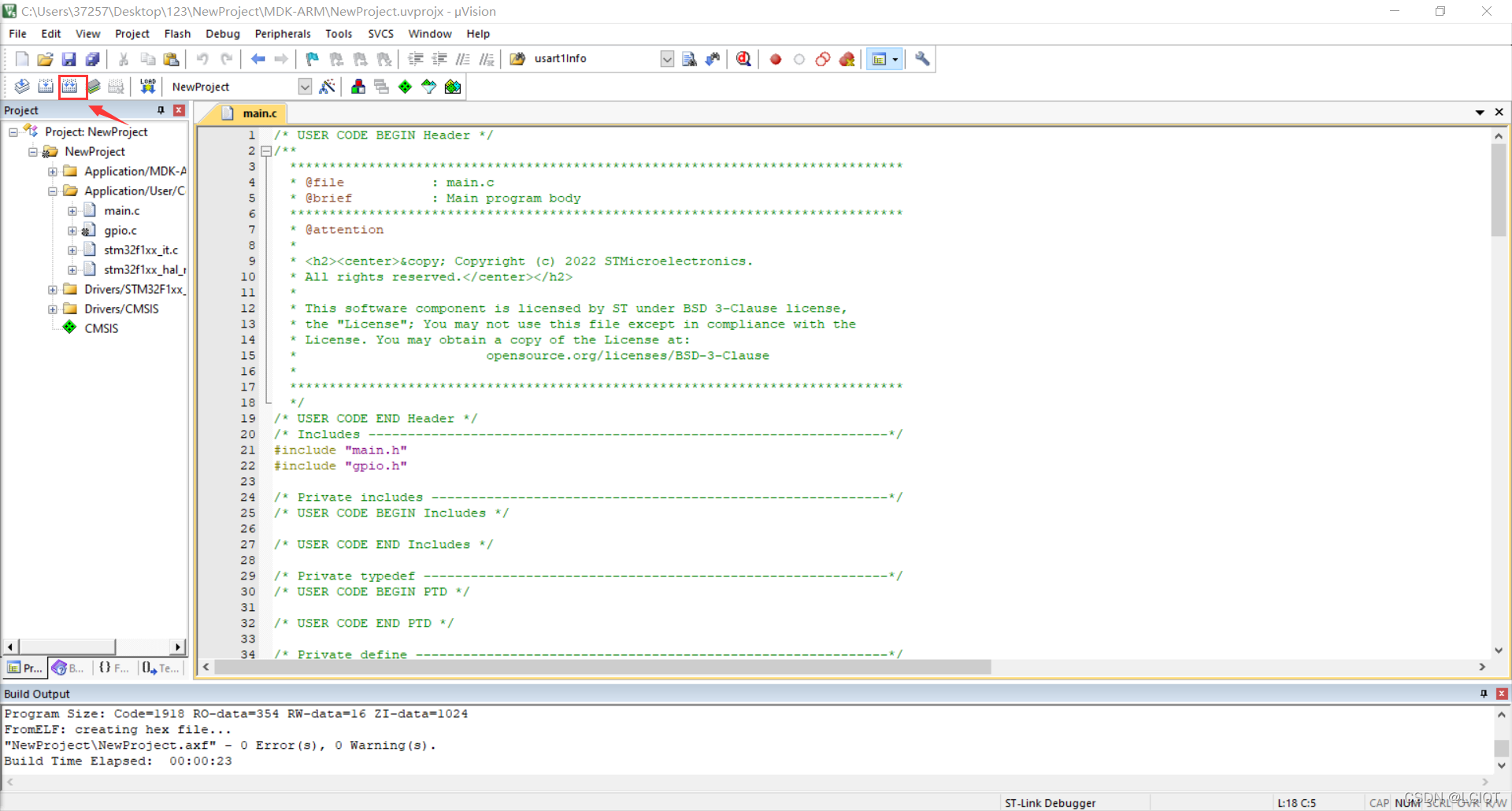Click the Build Output scroll down arrow
Image resolution: width=1512 pixels, height=811 pixels.
tap(1501, 765)
